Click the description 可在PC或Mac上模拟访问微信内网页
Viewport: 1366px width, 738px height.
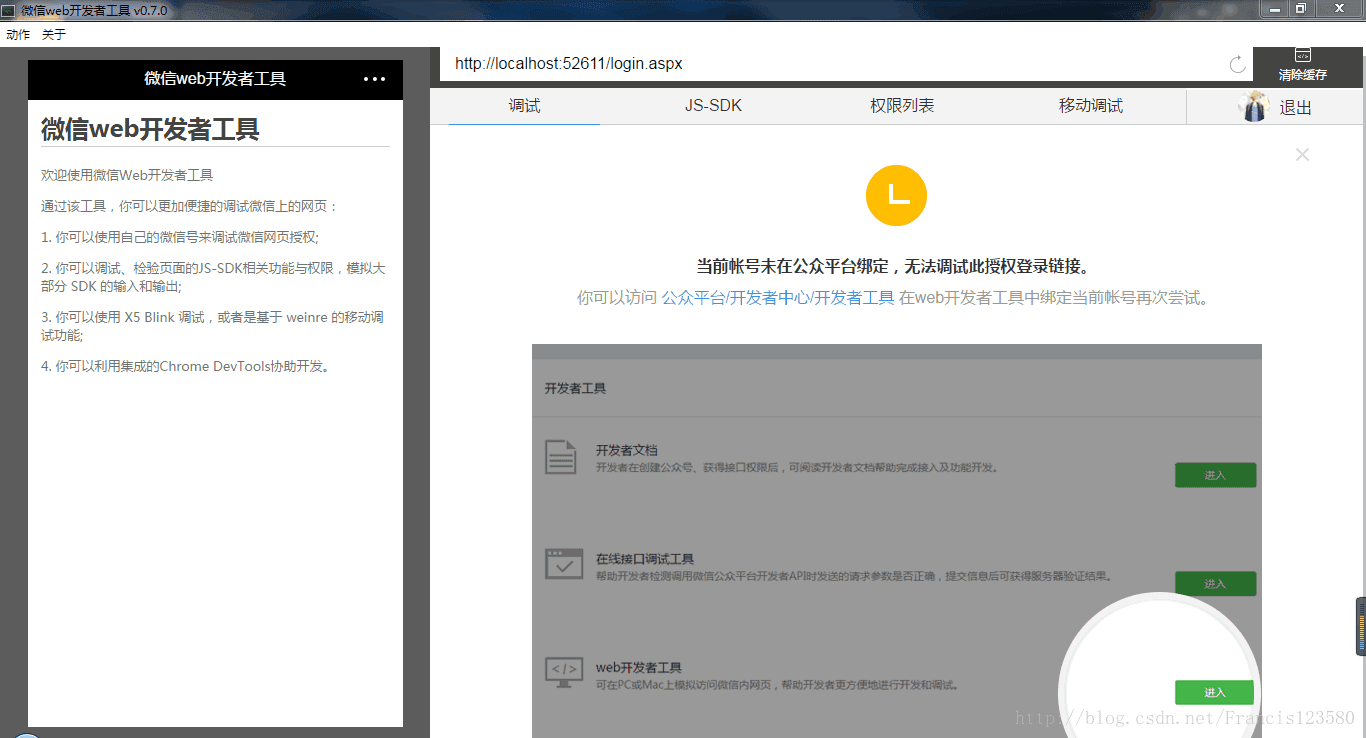(x=777, y=685)
